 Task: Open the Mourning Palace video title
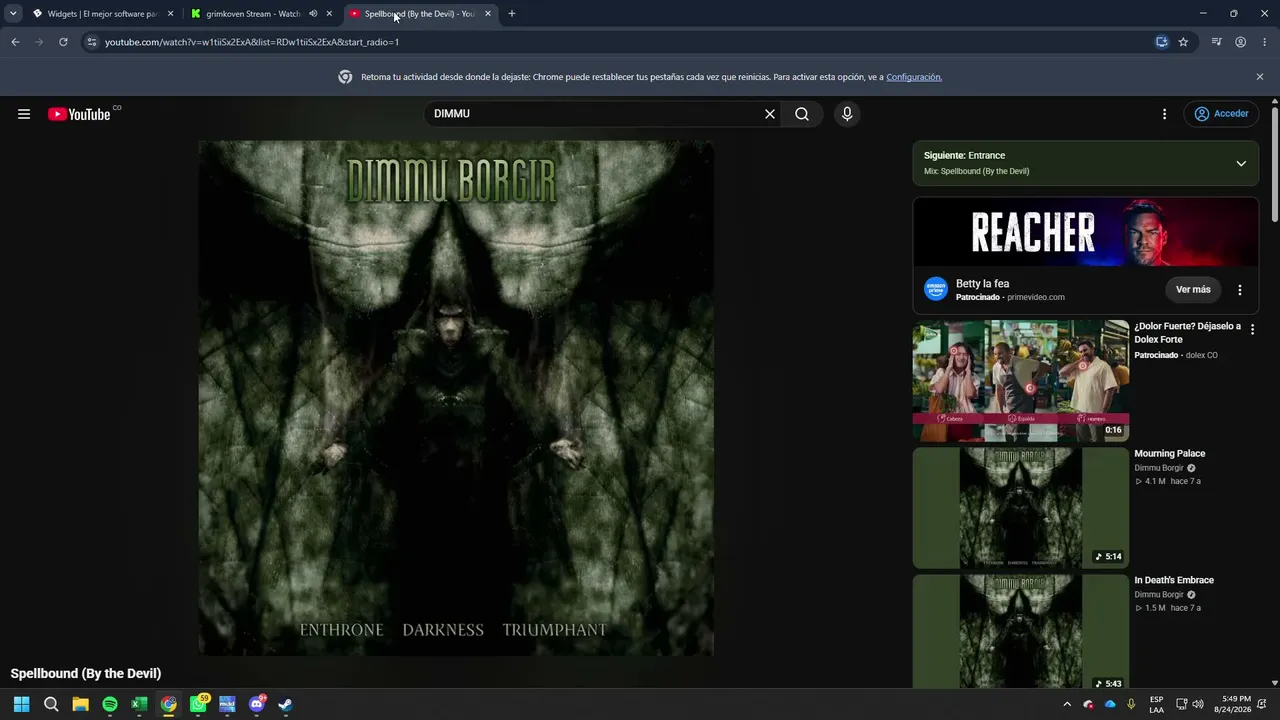[x=1169, y=454]
